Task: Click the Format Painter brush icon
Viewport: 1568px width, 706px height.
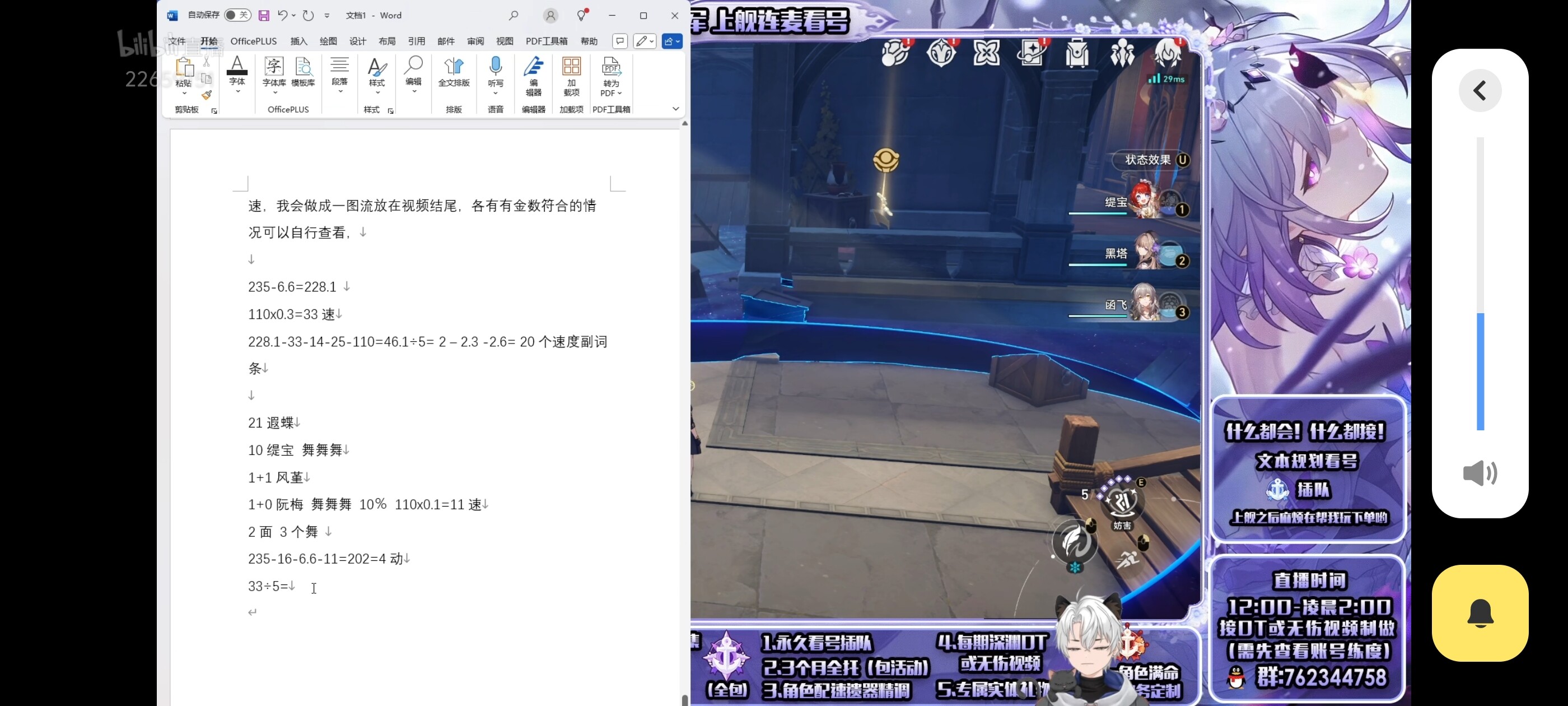Action: tap(207, 95)
